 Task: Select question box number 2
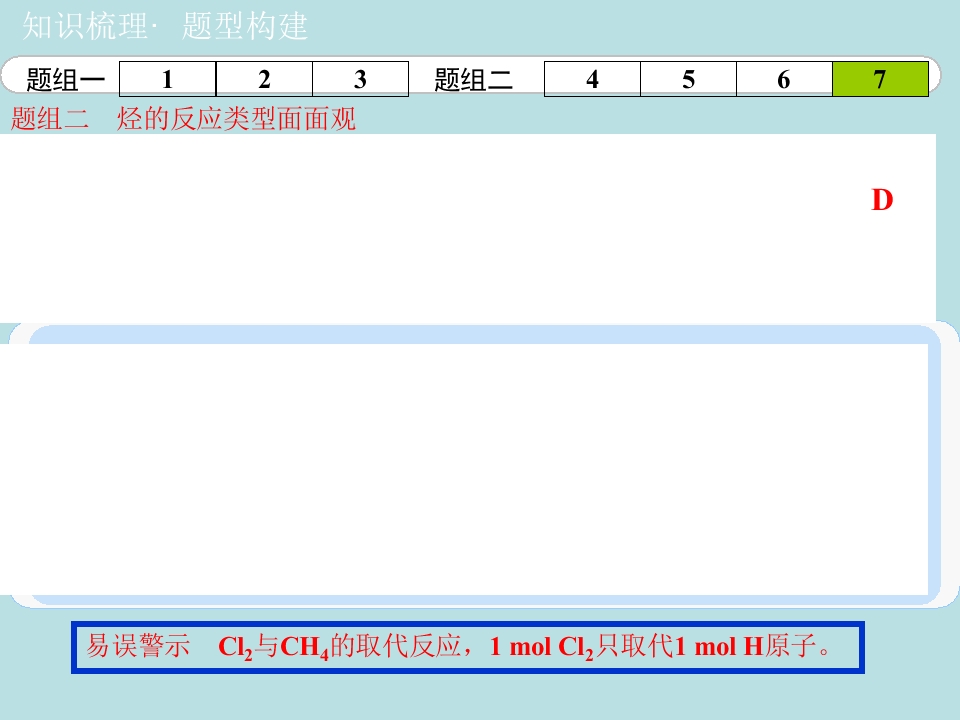(264, 79)
